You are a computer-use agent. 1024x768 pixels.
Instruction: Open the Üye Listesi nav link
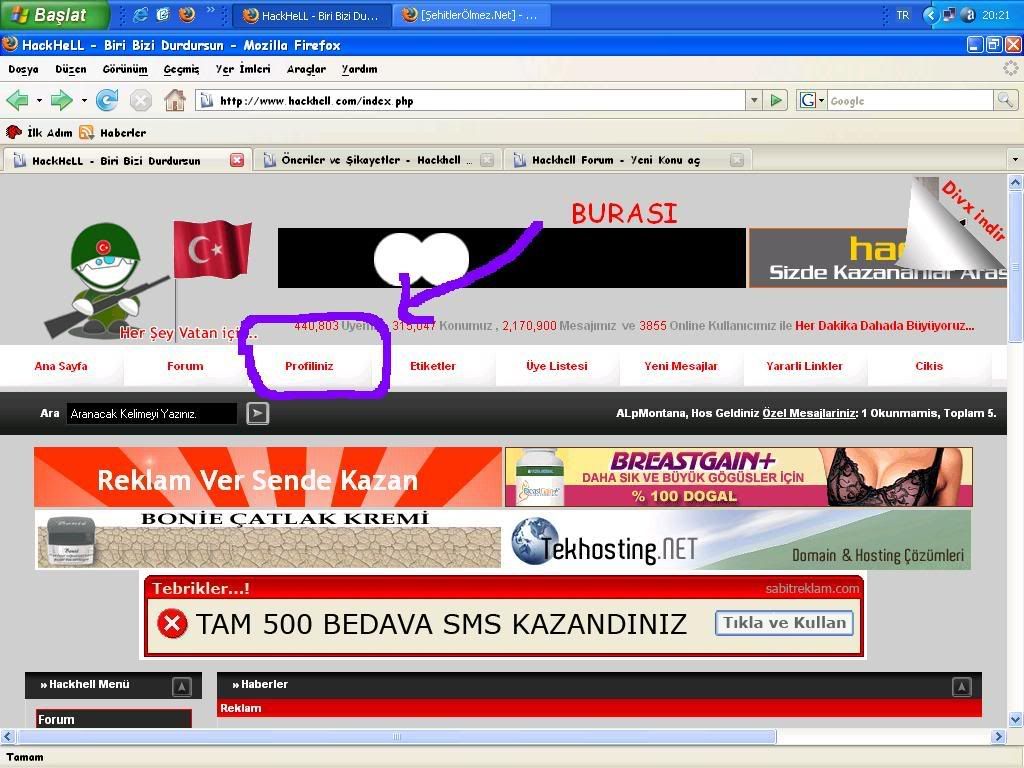tap(556, 366)
